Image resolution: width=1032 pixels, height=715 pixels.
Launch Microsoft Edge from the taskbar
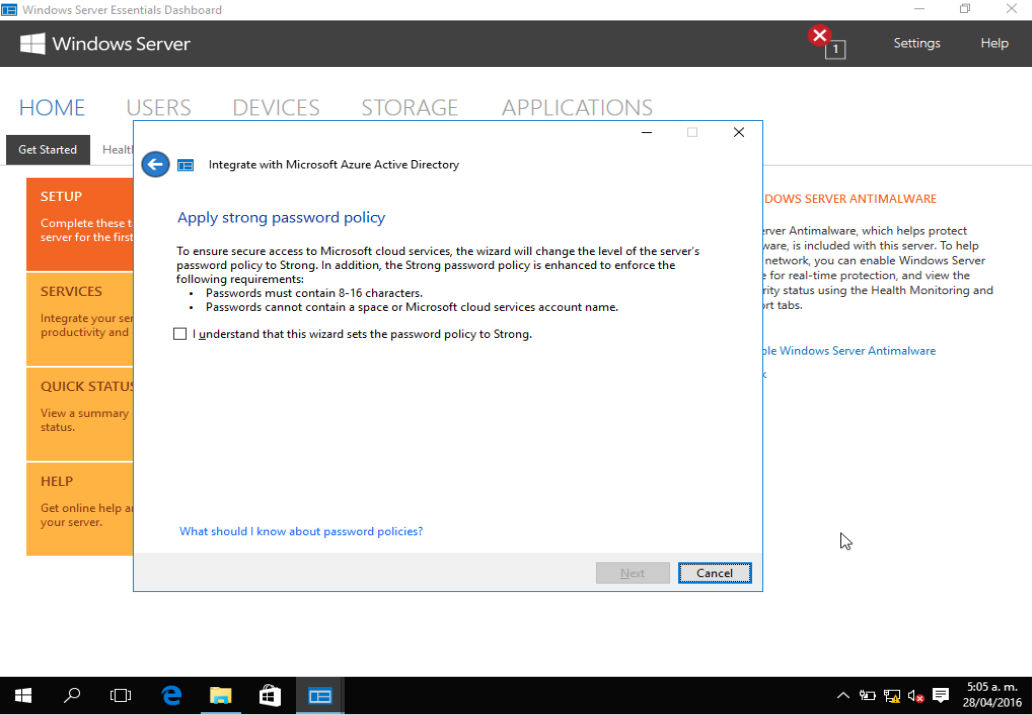(170, 694)
